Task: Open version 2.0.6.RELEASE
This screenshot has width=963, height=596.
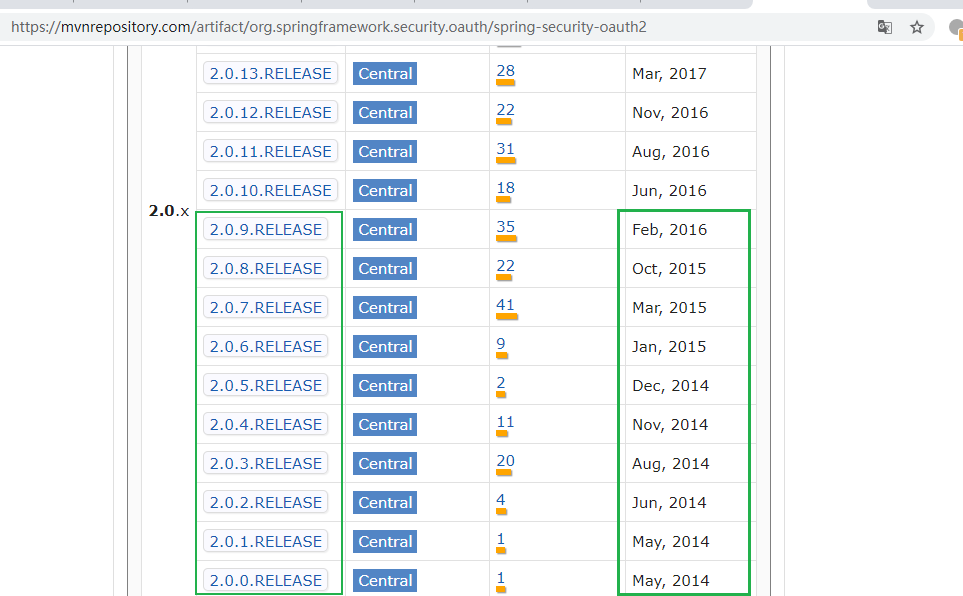Action: 265,347
